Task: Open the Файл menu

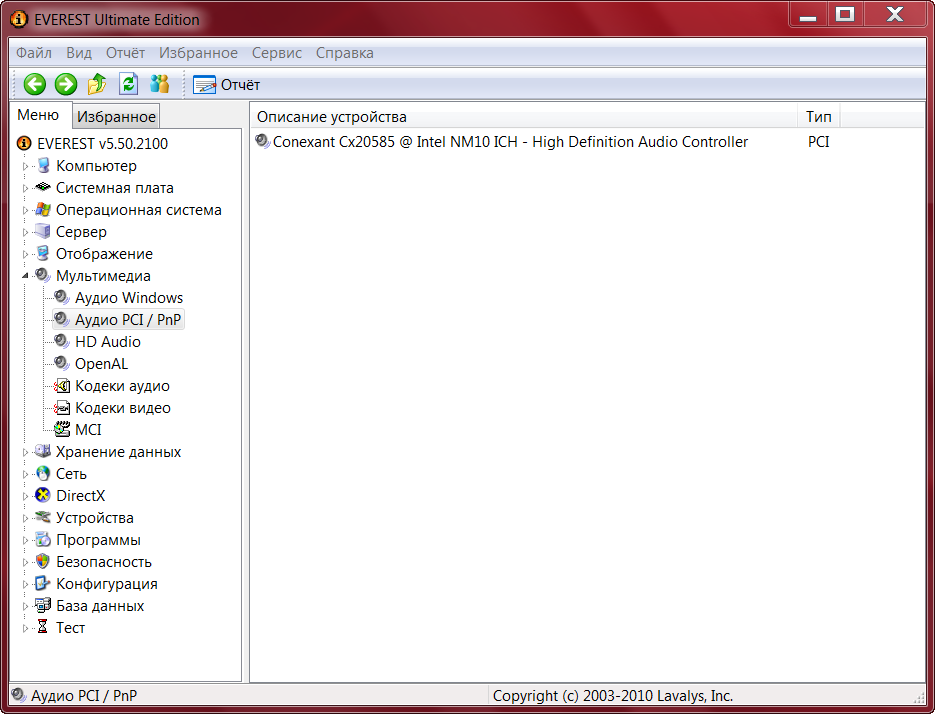Action: [x=34, y=53]
